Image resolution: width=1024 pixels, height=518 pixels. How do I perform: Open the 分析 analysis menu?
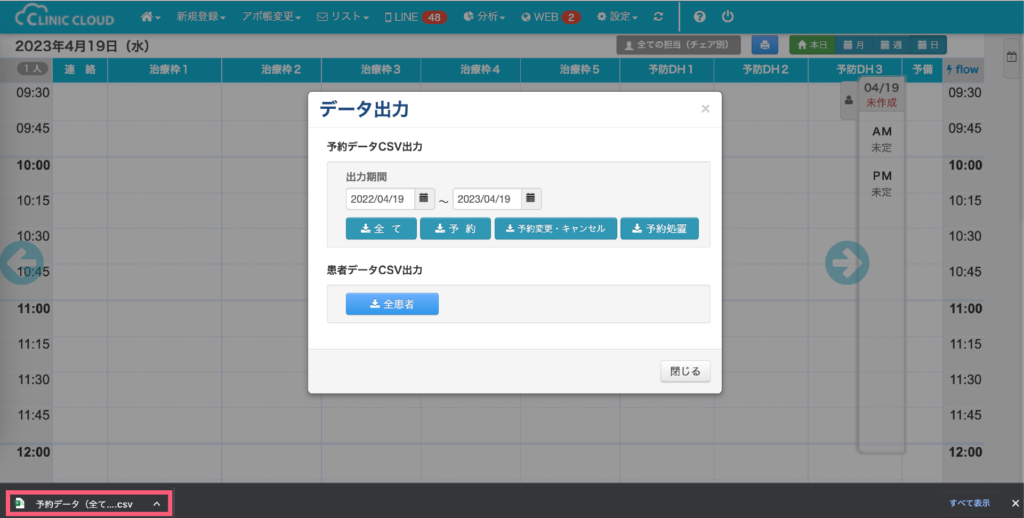484,17
